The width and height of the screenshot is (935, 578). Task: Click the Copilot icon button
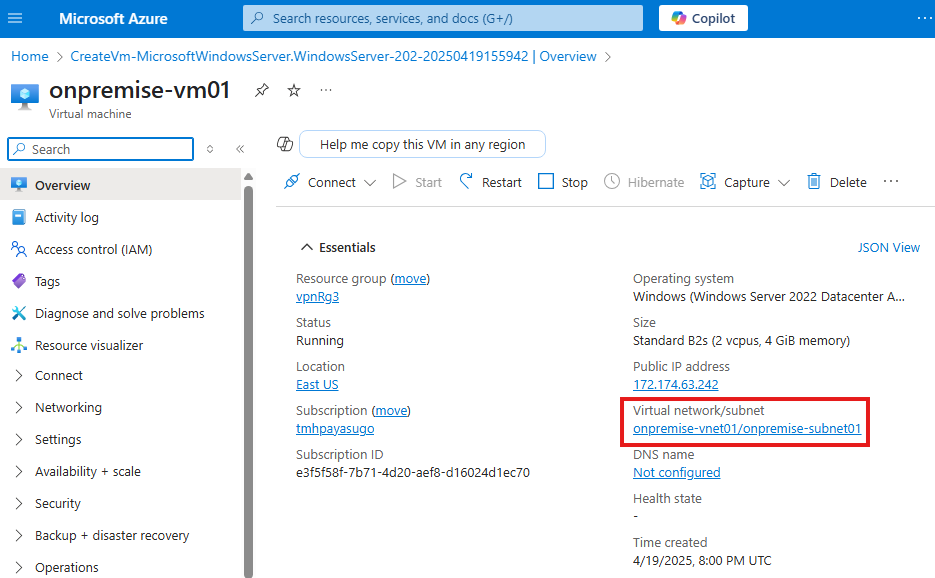click(703, 18)
